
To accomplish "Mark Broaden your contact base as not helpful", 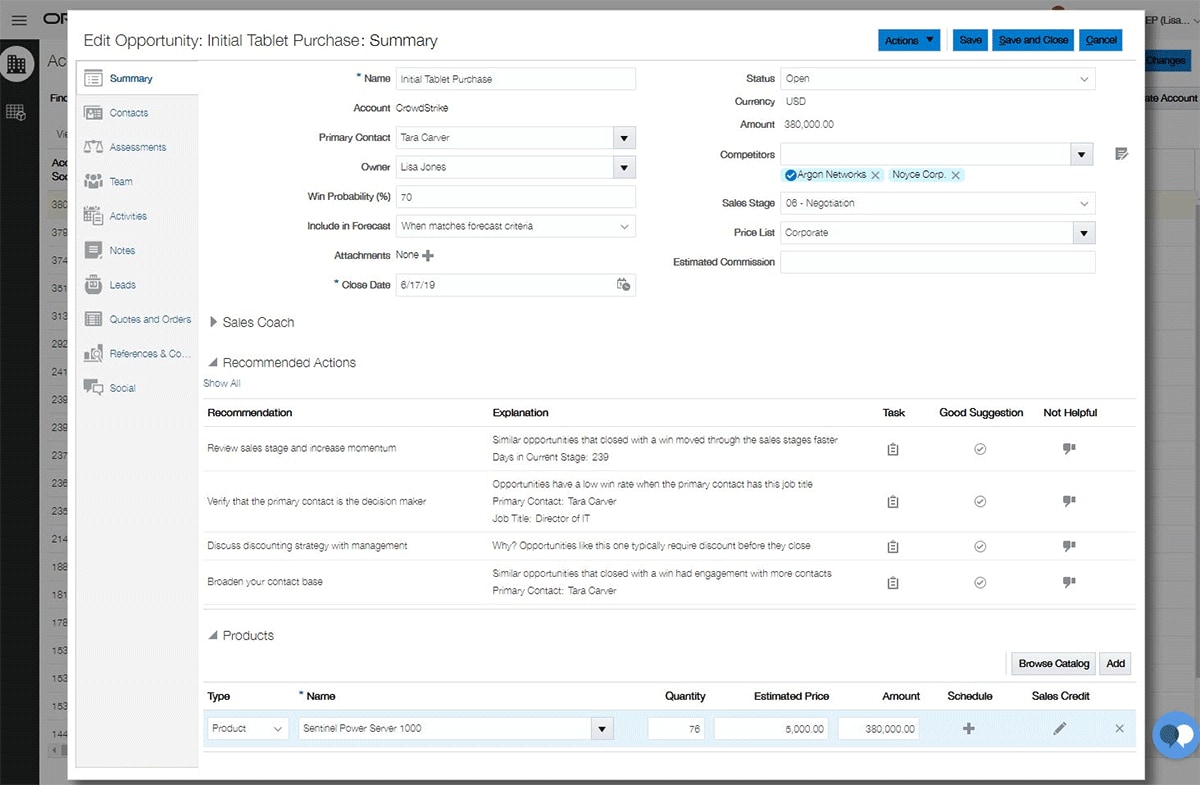I will (1069, 582).
